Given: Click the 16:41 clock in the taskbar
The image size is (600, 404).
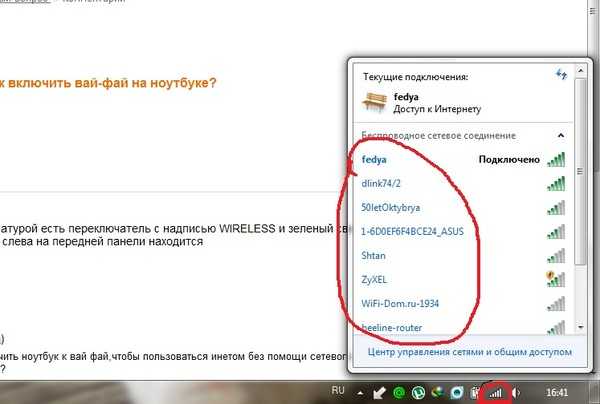Looking at the screenshot, I should [x=557, y=393].
